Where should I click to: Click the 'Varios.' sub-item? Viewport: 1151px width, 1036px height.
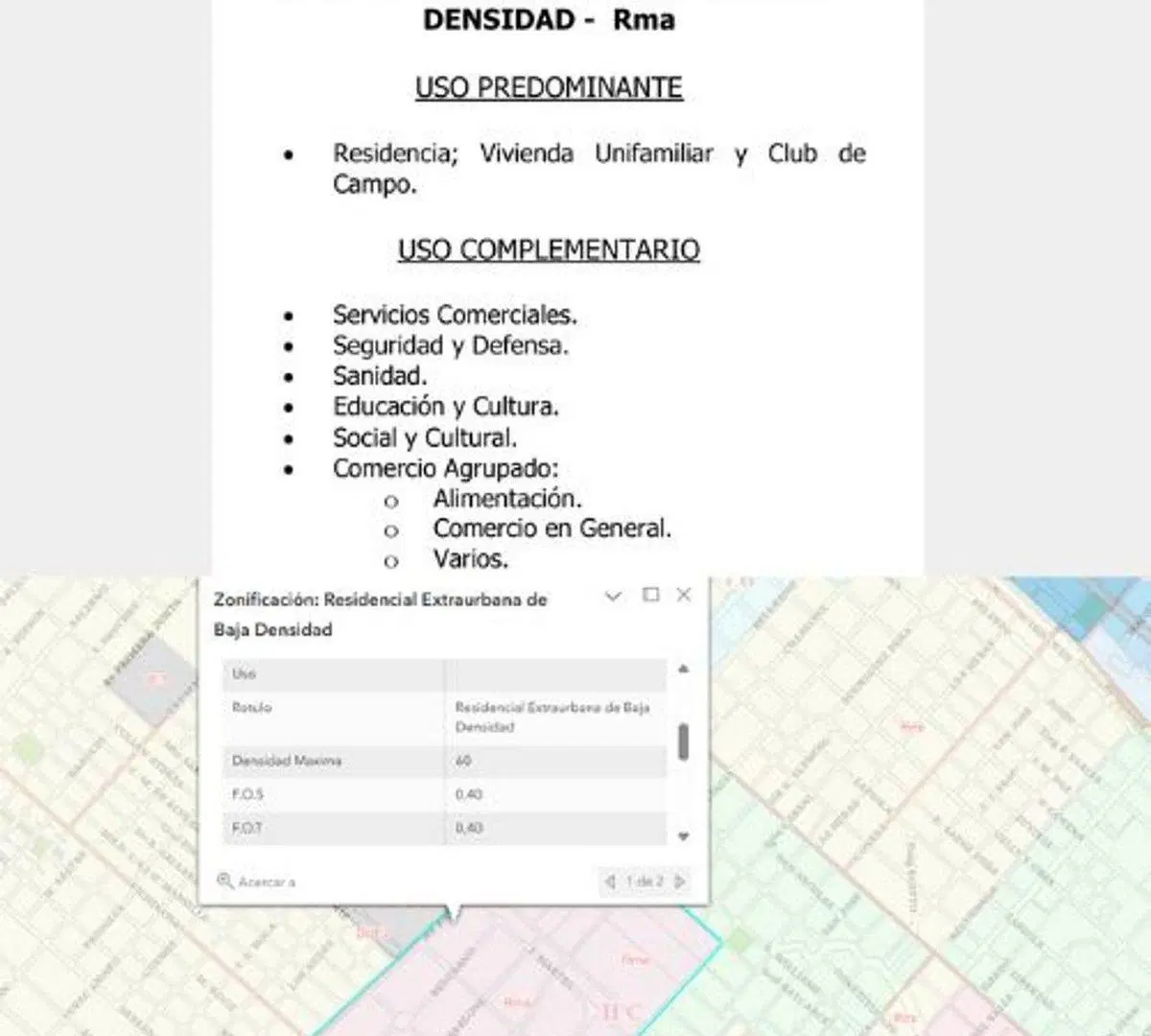click(x=471, y=558)
